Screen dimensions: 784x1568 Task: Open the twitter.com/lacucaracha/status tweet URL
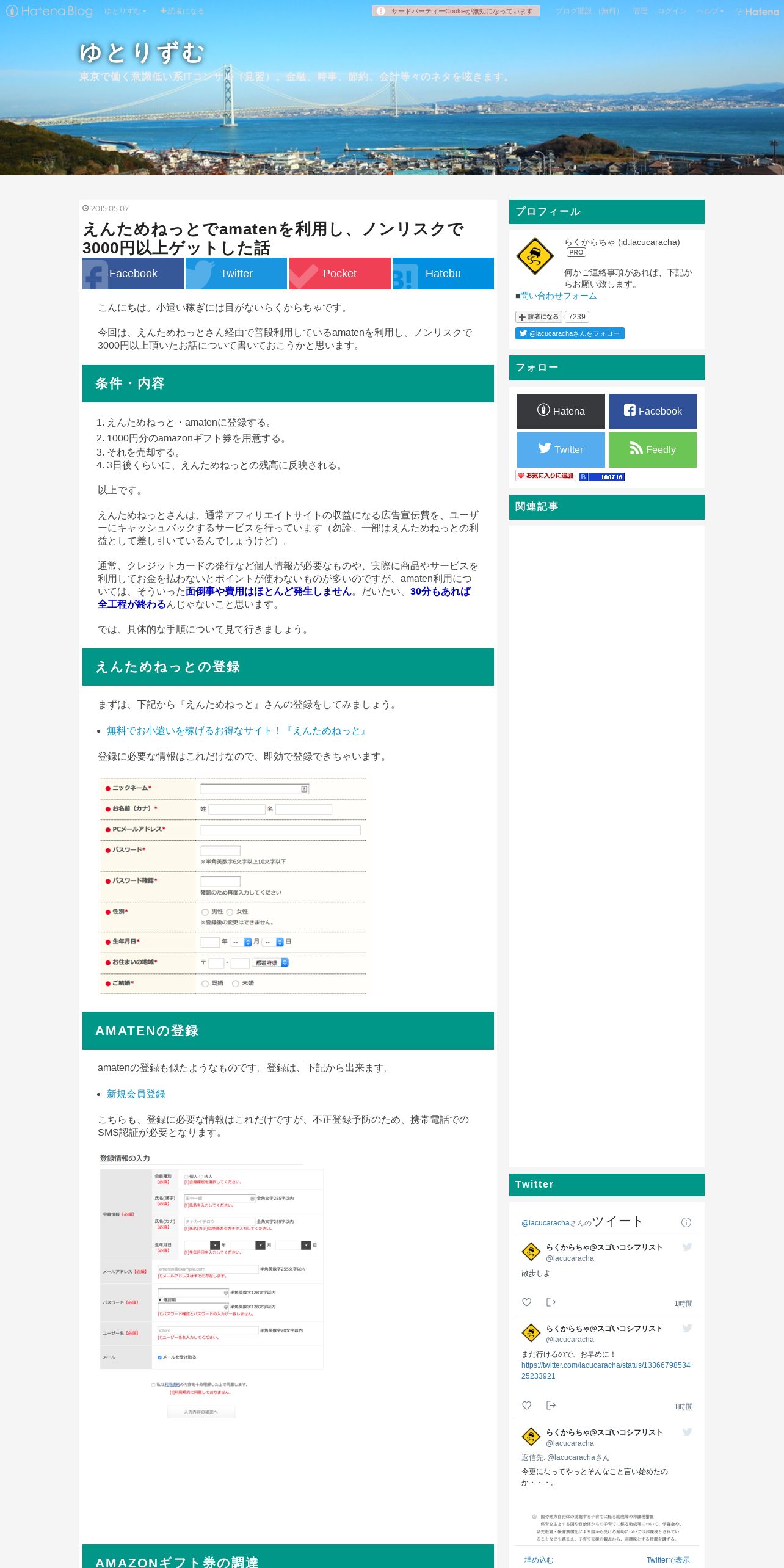click(606, 1371)
